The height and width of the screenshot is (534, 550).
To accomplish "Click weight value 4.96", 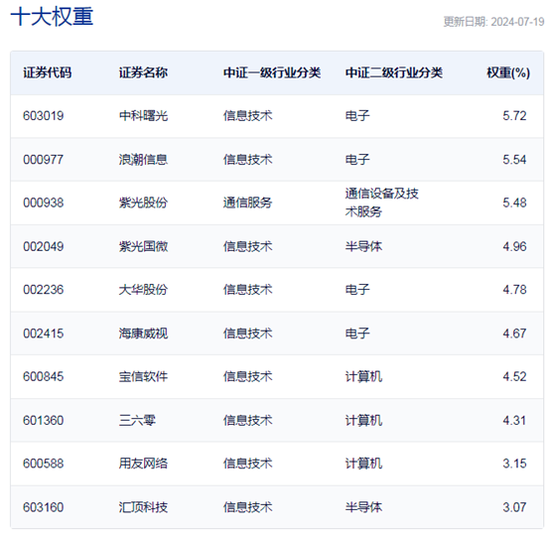I will (x=515, y=247).
